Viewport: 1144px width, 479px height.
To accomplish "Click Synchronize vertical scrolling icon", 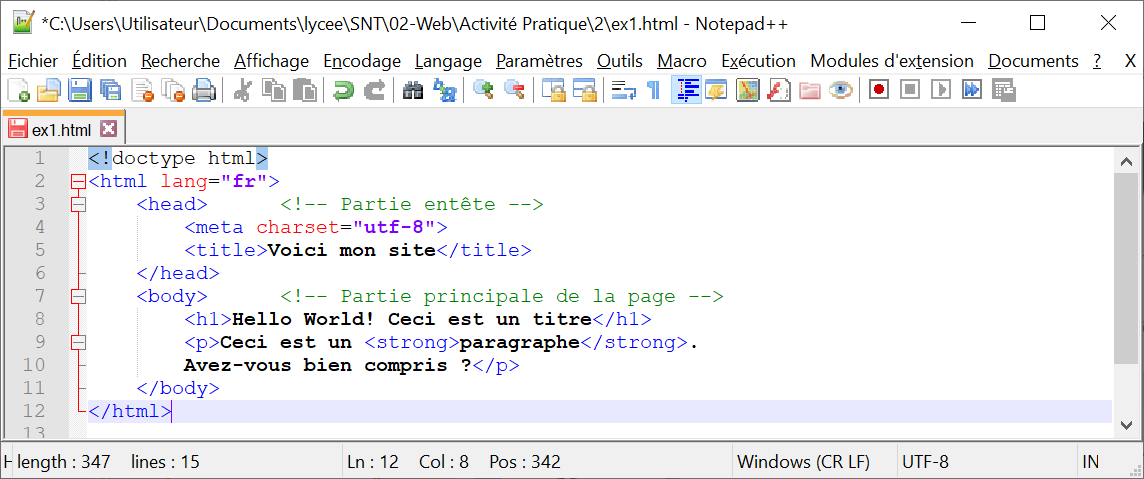I will (554, 90).
